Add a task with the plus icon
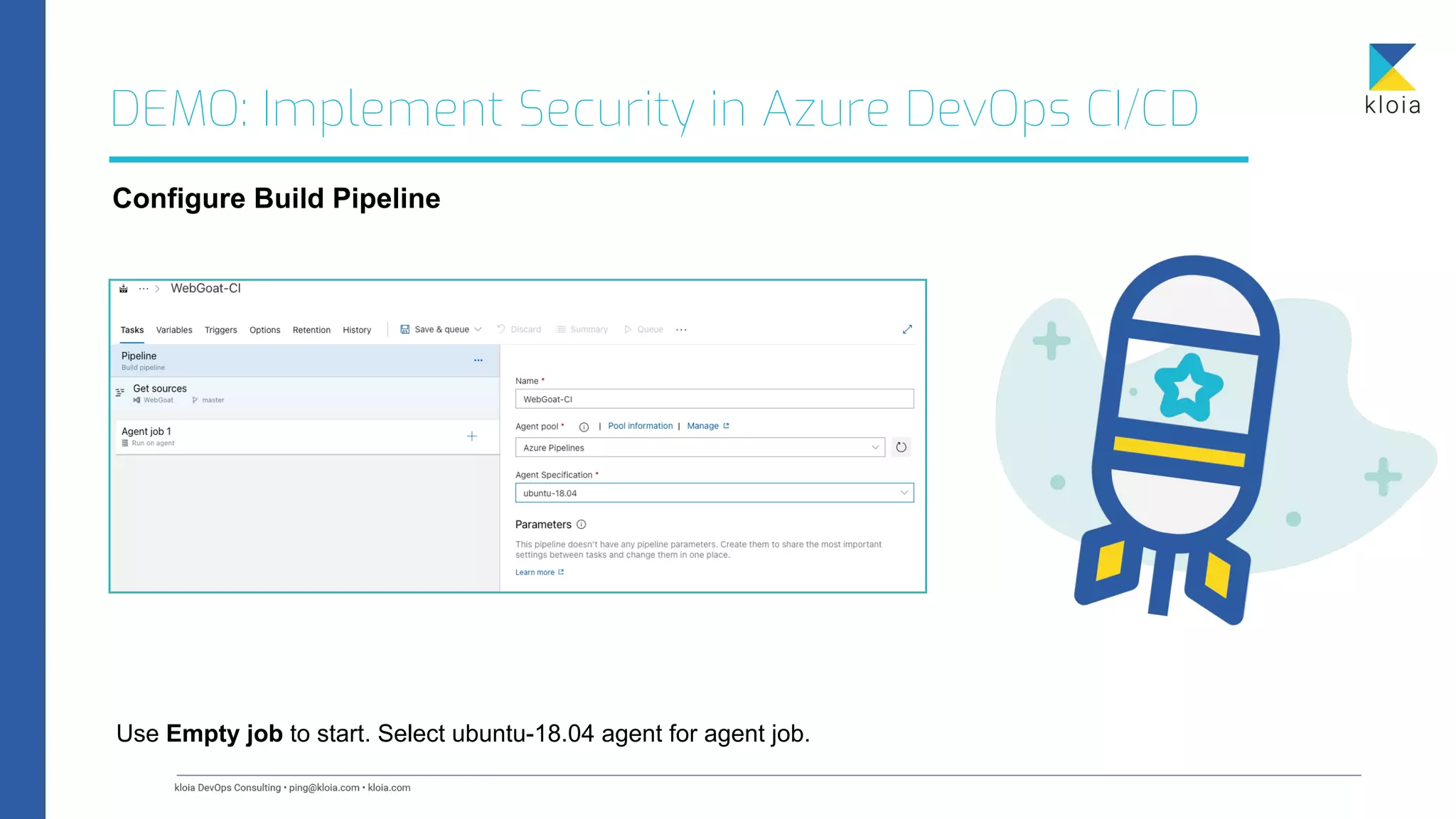Screen dimensions: 1456x819 (471, 437)
